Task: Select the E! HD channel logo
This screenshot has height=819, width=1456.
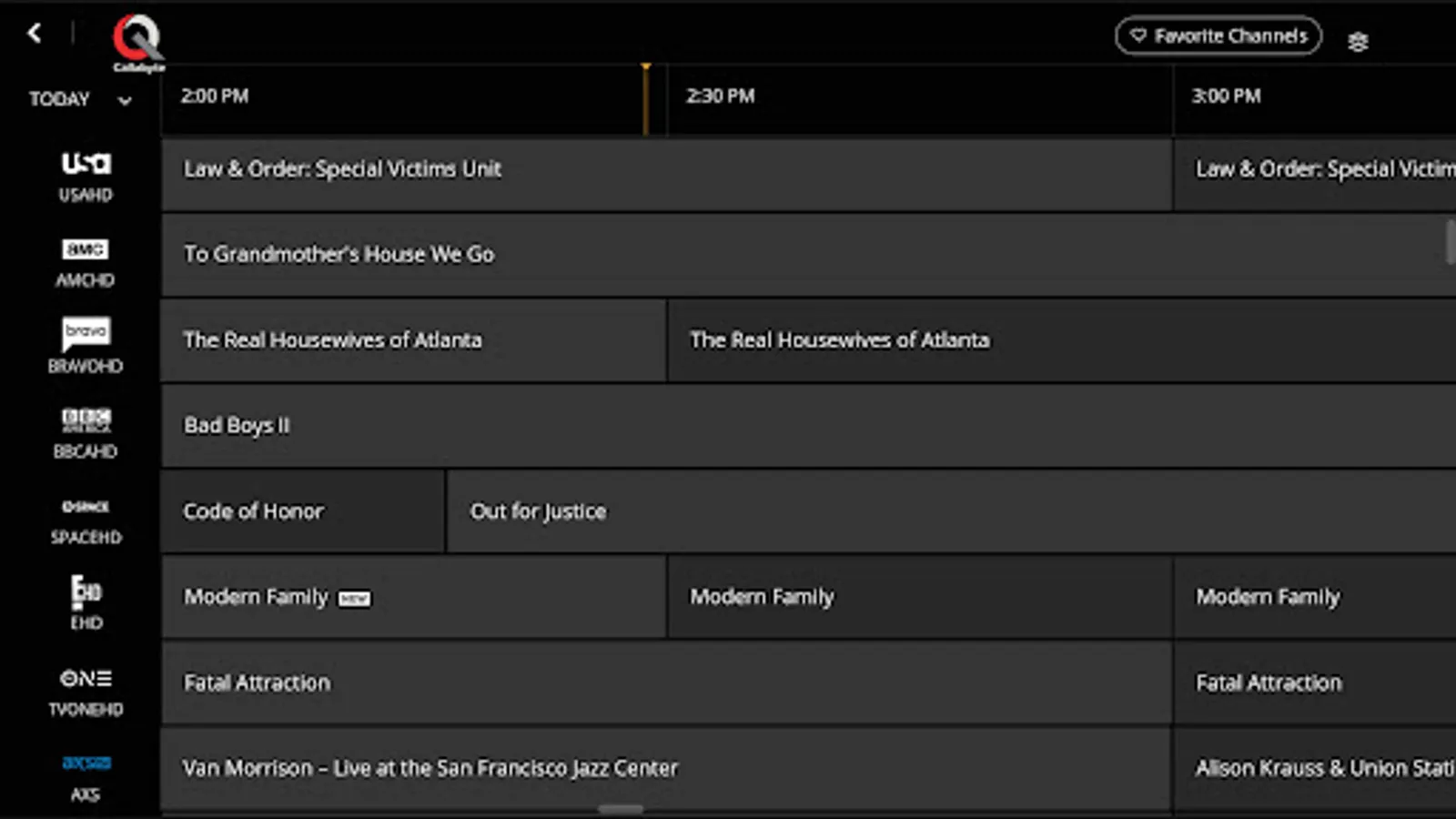Action: coord(86,591)
